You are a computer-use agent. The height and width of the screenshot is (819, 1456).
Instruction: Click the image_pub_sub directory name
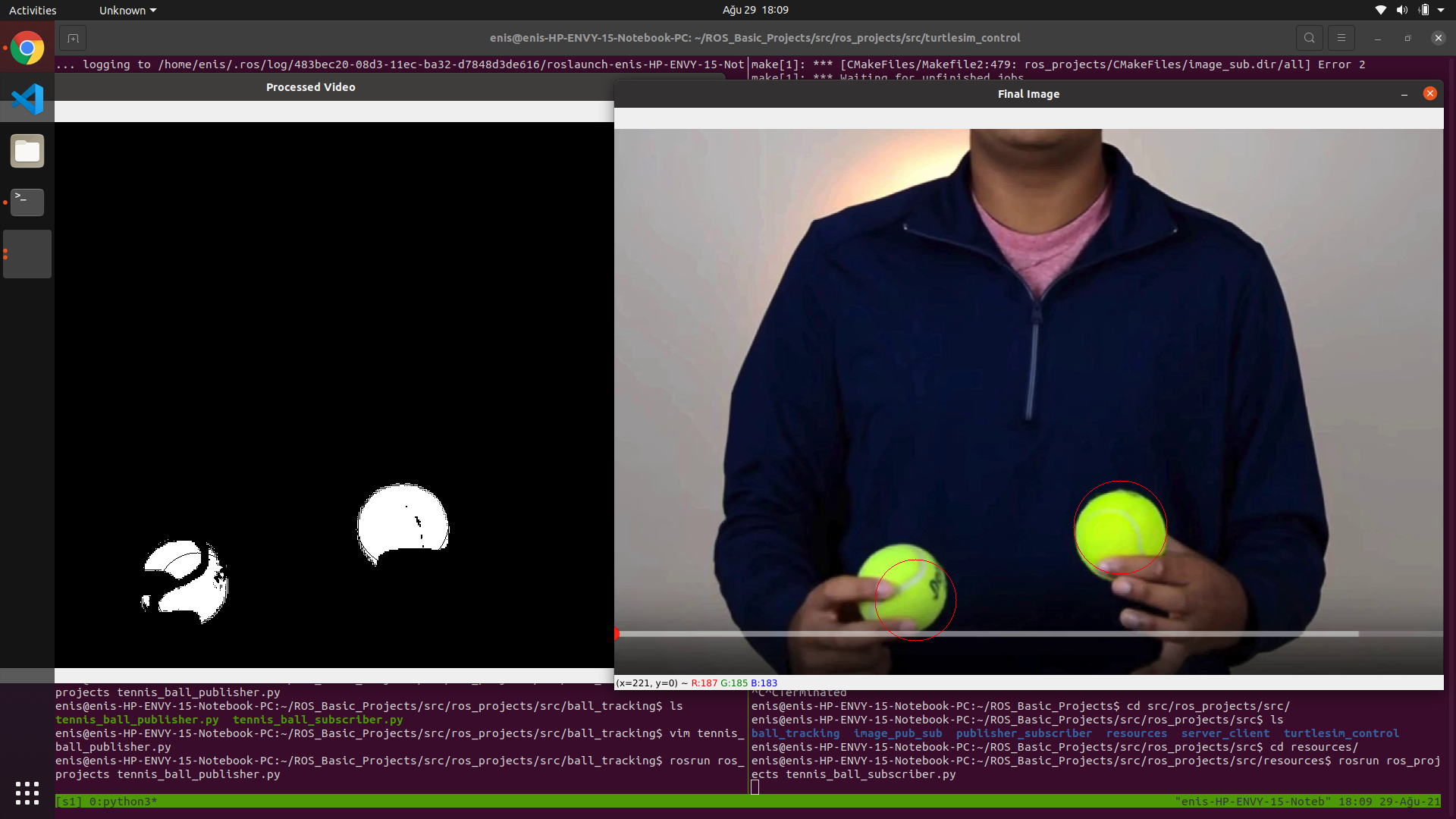coord(898,733)
